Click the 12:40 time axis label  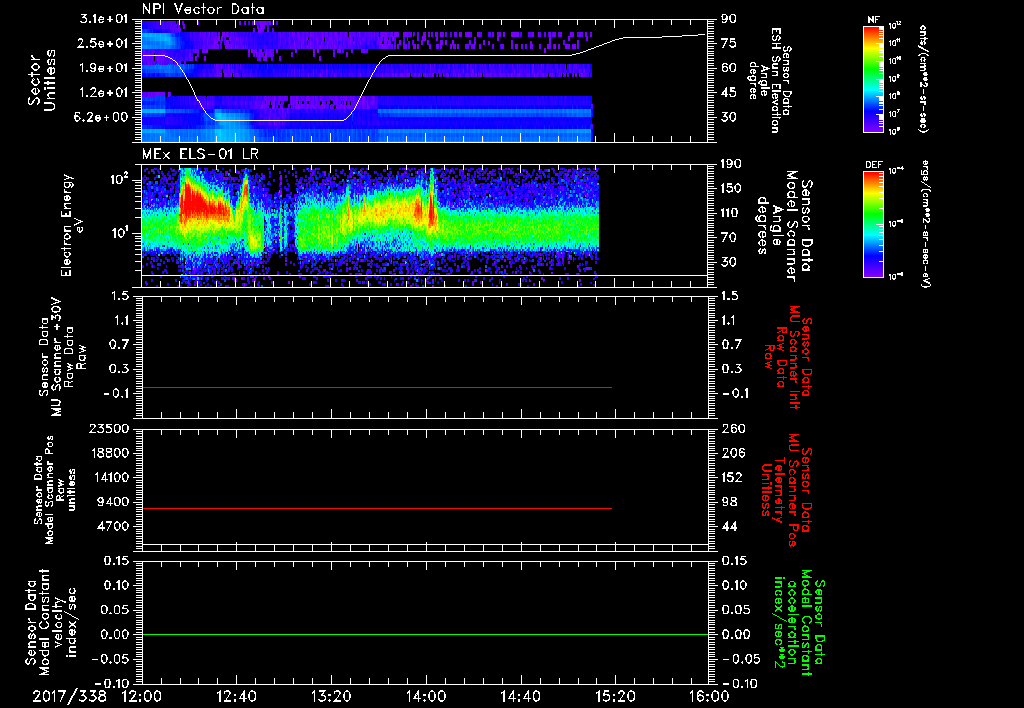pos(236,696)
